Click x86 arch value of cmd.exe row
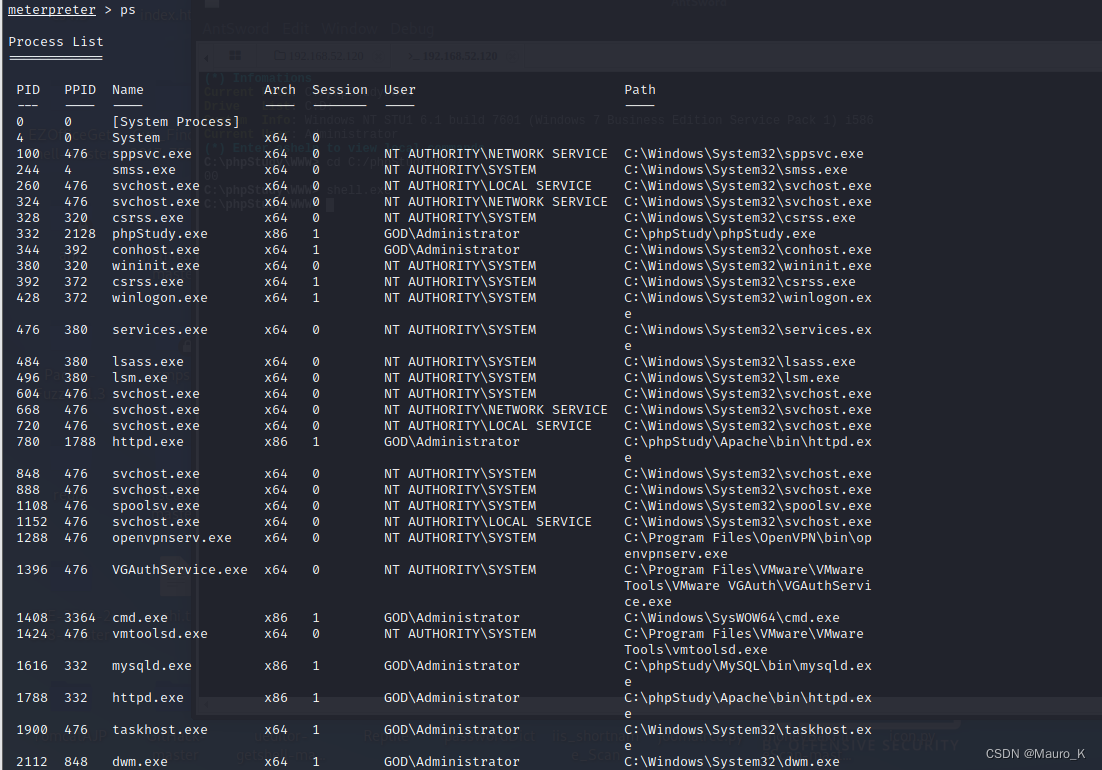This screenshot has height=770, width=1102. tap(276, 618)
